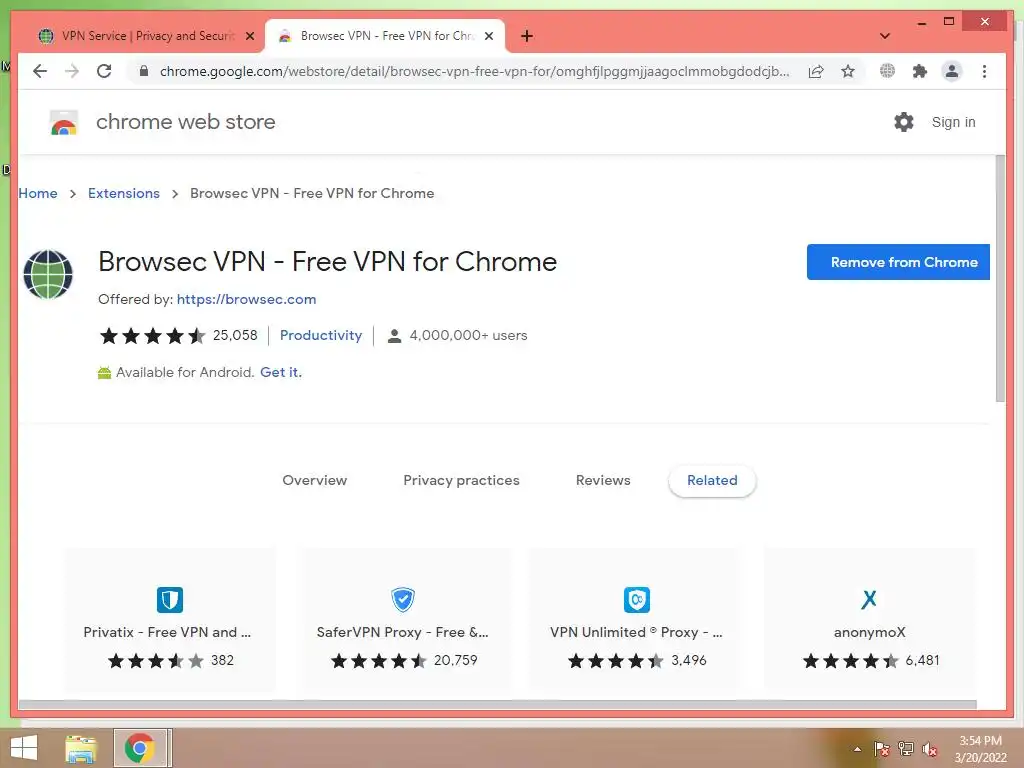The width and height of the screenshot is (1024, 768).
Task: Close the Browsec VPN tab
Action: coord(488,36)
